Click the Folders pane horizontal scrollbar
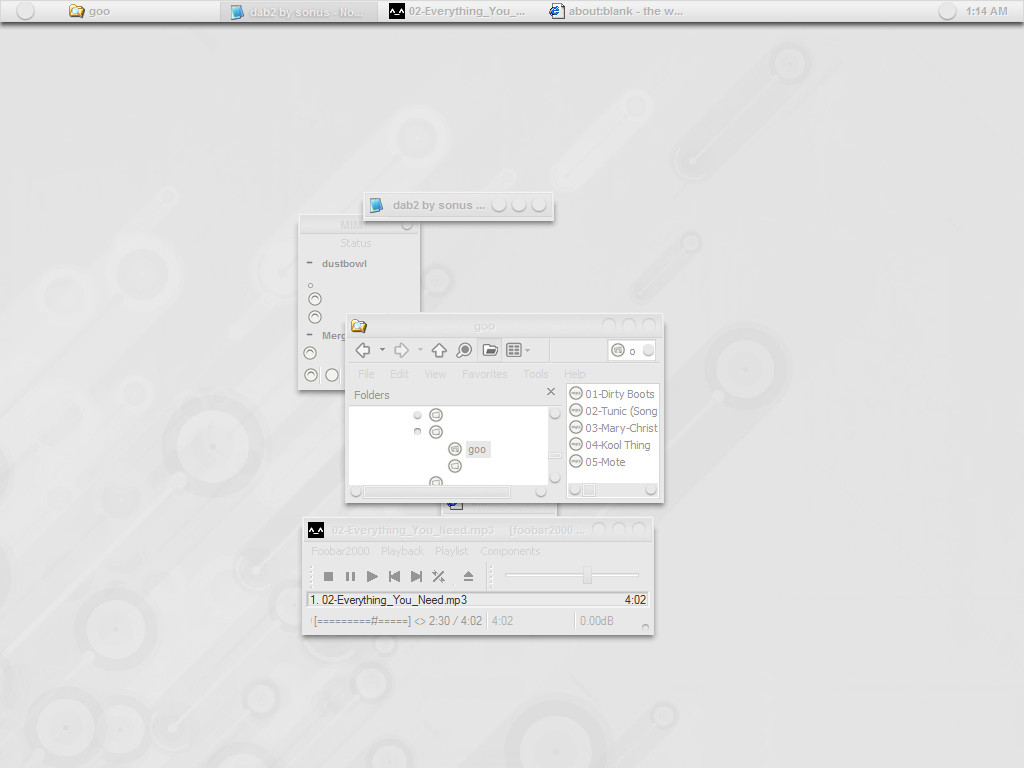Screen dimensions: 1024x768 (x=436, y=492)
